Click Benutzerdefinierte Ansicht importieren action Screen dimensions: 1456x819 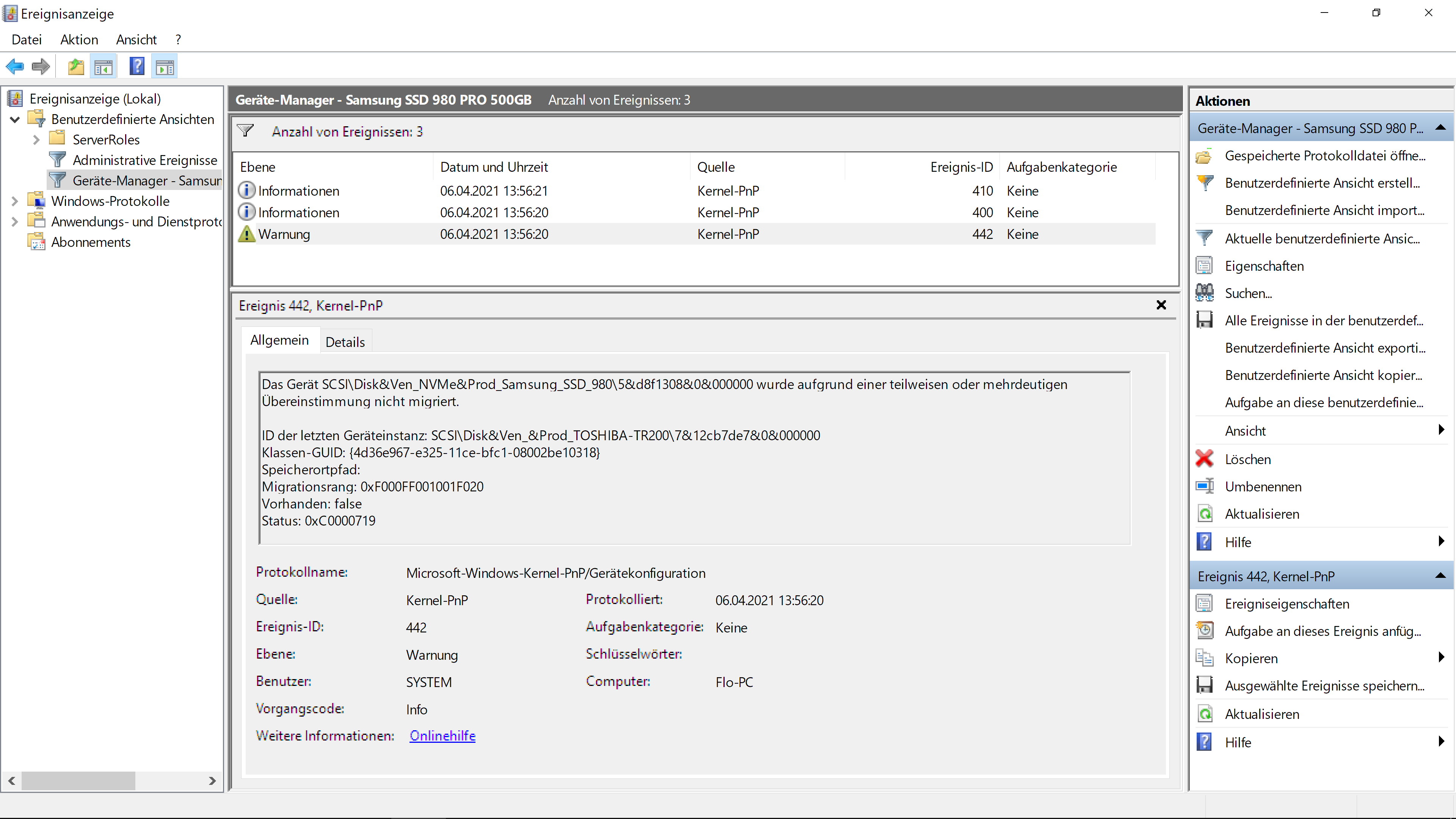(1324, 210)
